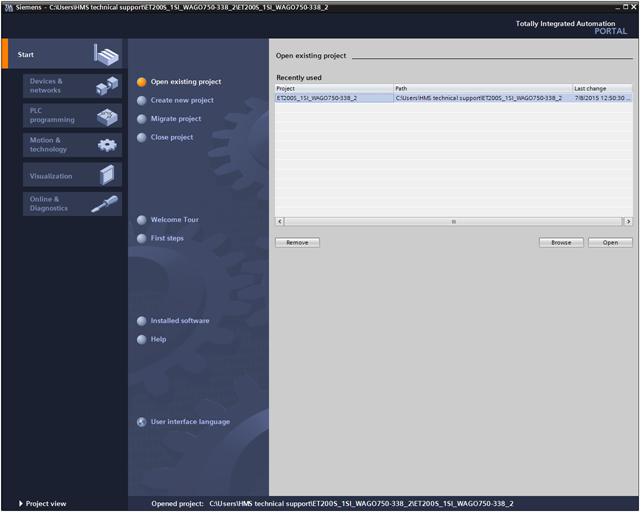Click the Motion & technology gear icon
The height and width of the screenshot is (512, 640).
pos(107,145)
